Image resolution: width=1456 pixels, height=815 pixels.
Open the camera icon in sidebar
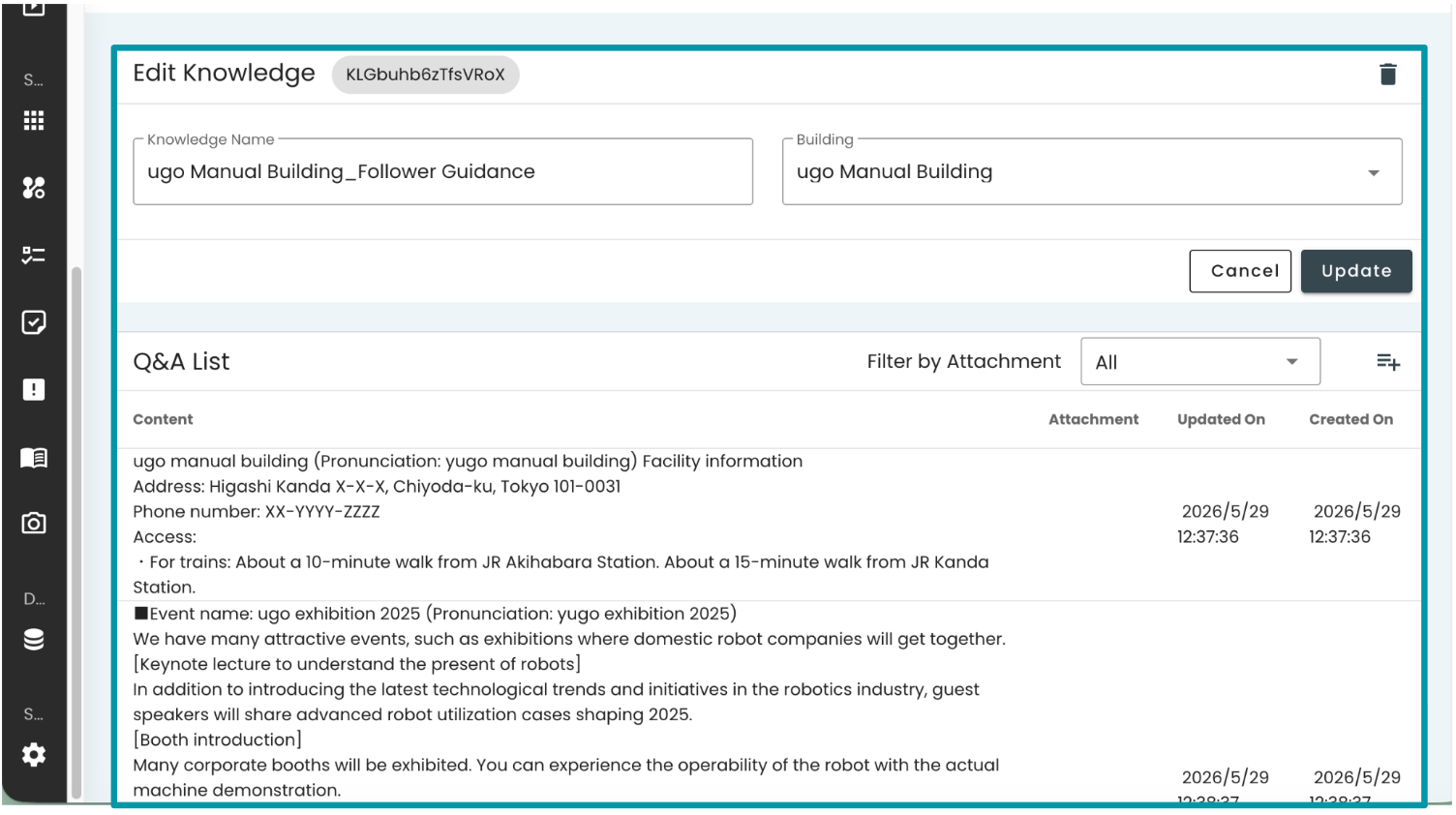pos(34,524)
